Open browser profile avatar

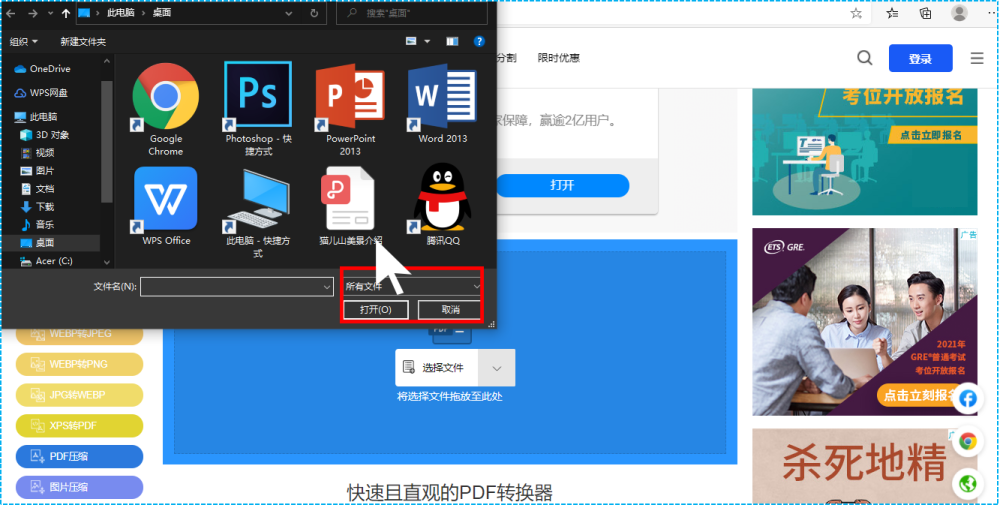click(x=959, y=13)
